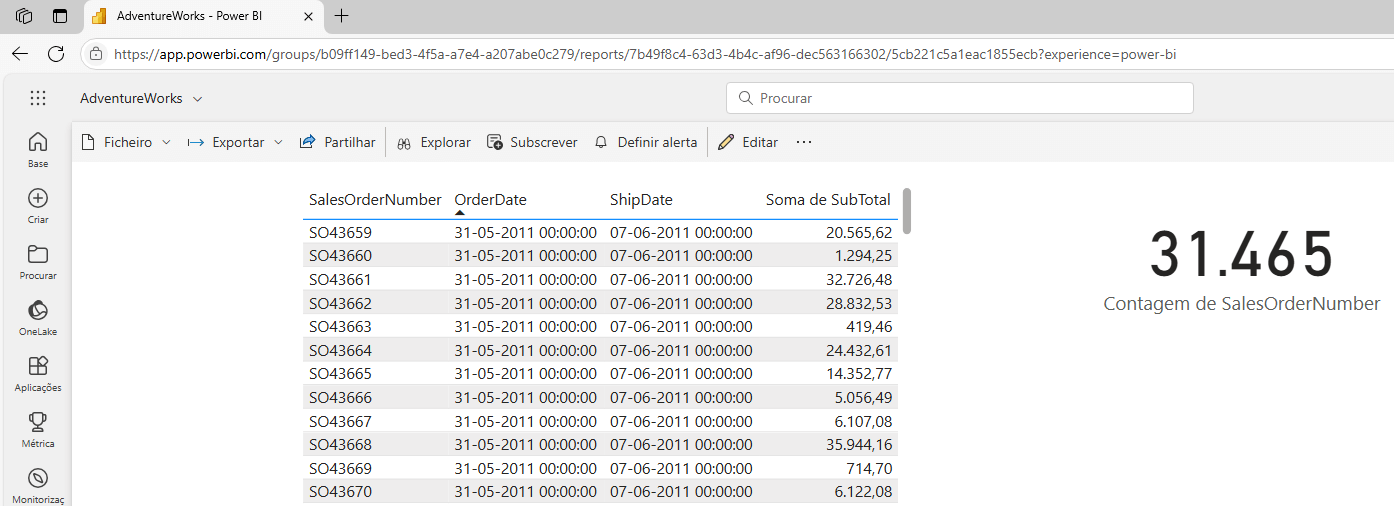Open the Base home icon in sidebar

pyautogui.click(x=38, y=142)
